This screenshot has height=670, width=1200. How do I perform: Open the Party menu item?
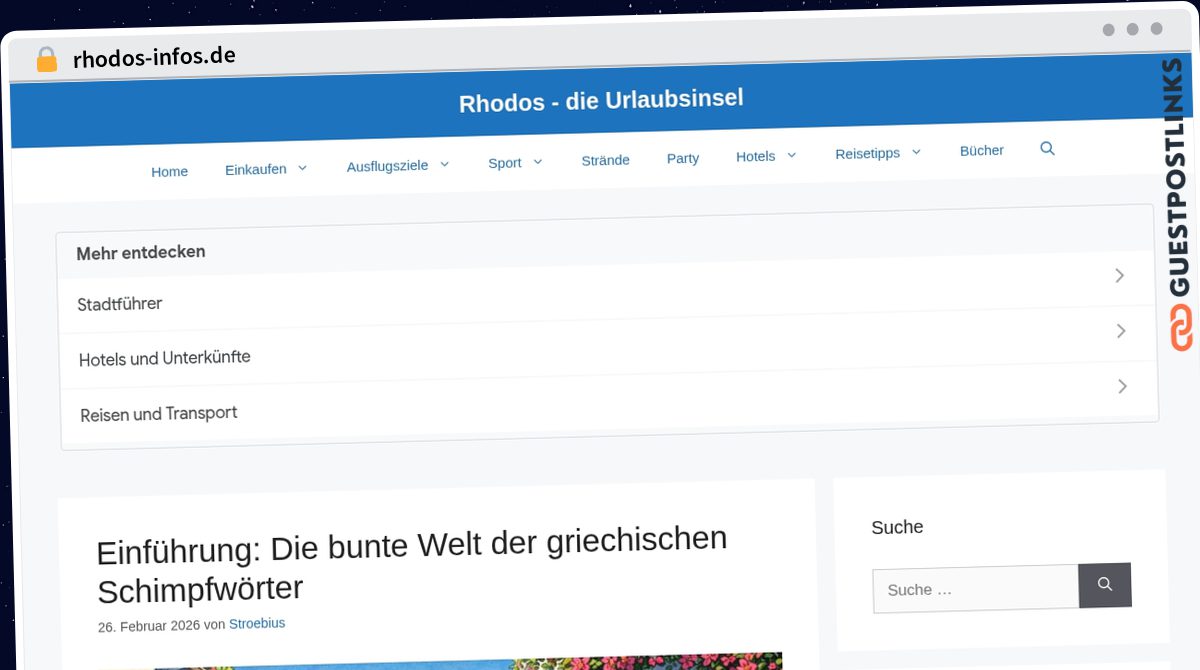pyautogui.click(x=683, y=158)
